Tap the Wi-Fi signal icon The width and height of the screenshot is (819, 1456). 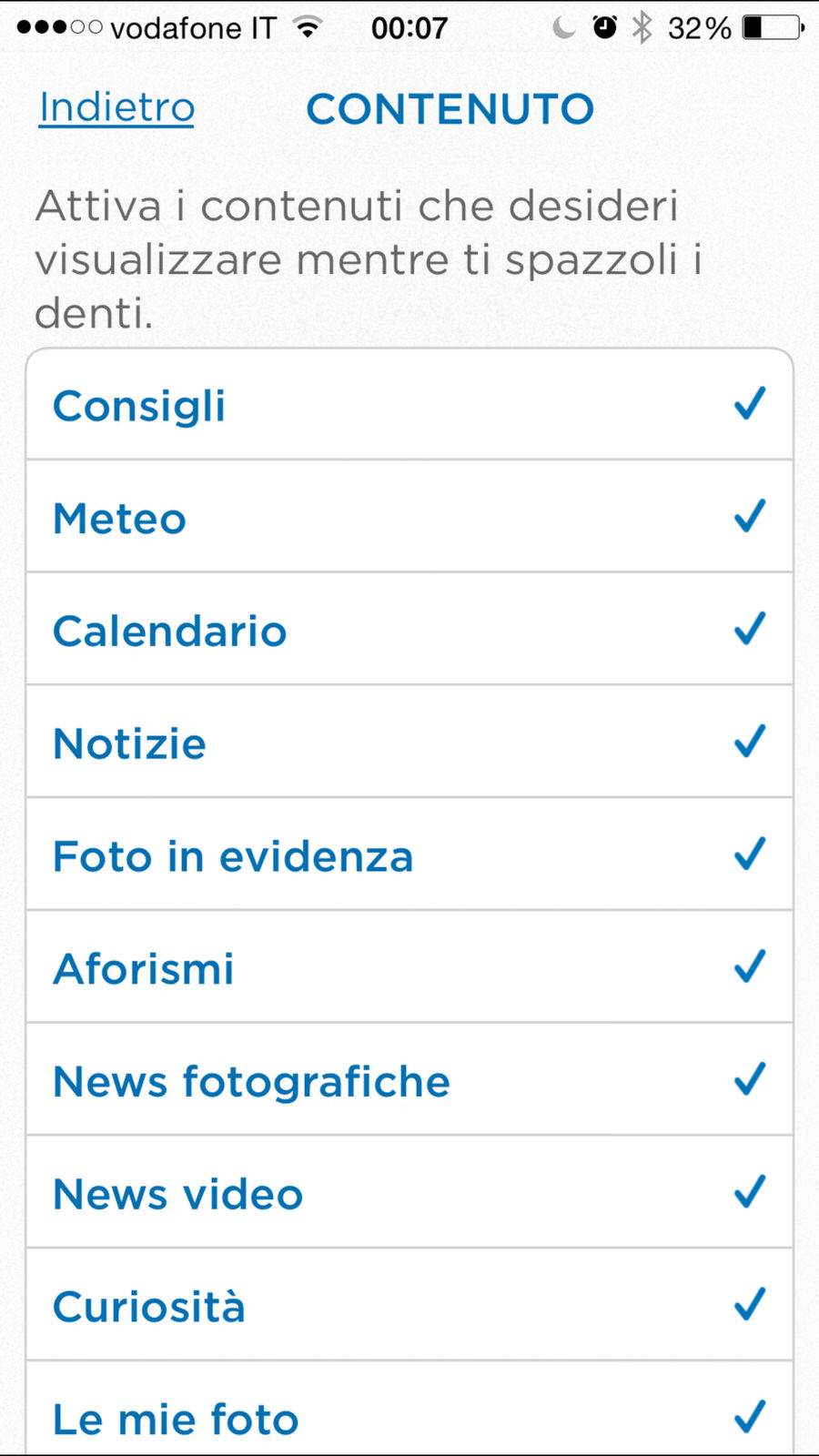(x=308, y=28)
